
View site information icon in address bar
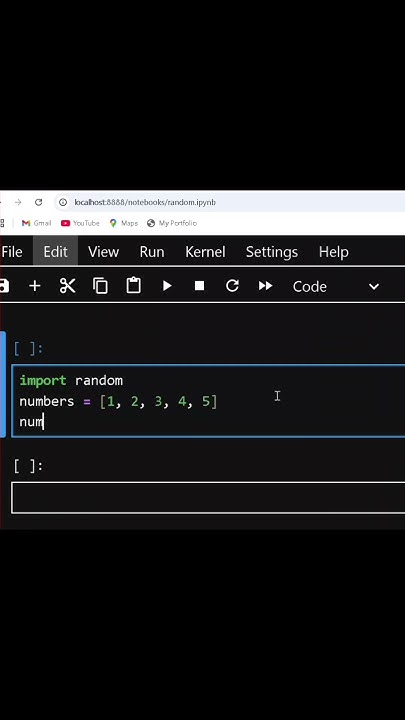63,202
